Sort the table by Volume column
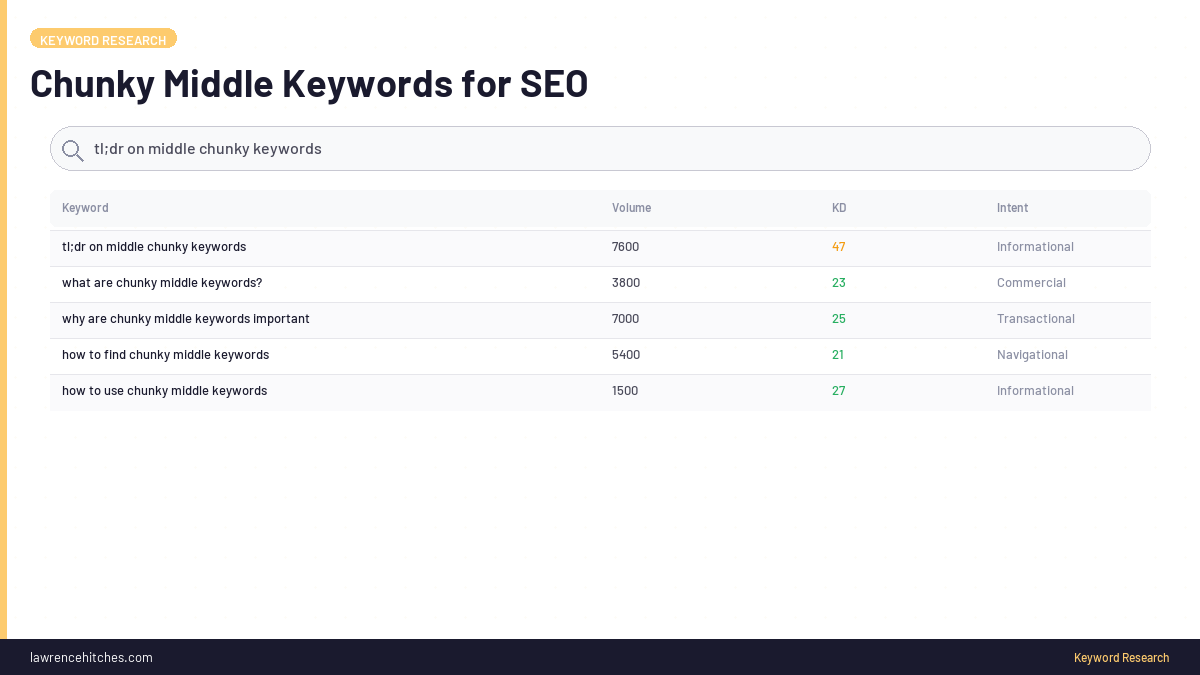Screen dimensions: 1200x675 coord(631,207)
